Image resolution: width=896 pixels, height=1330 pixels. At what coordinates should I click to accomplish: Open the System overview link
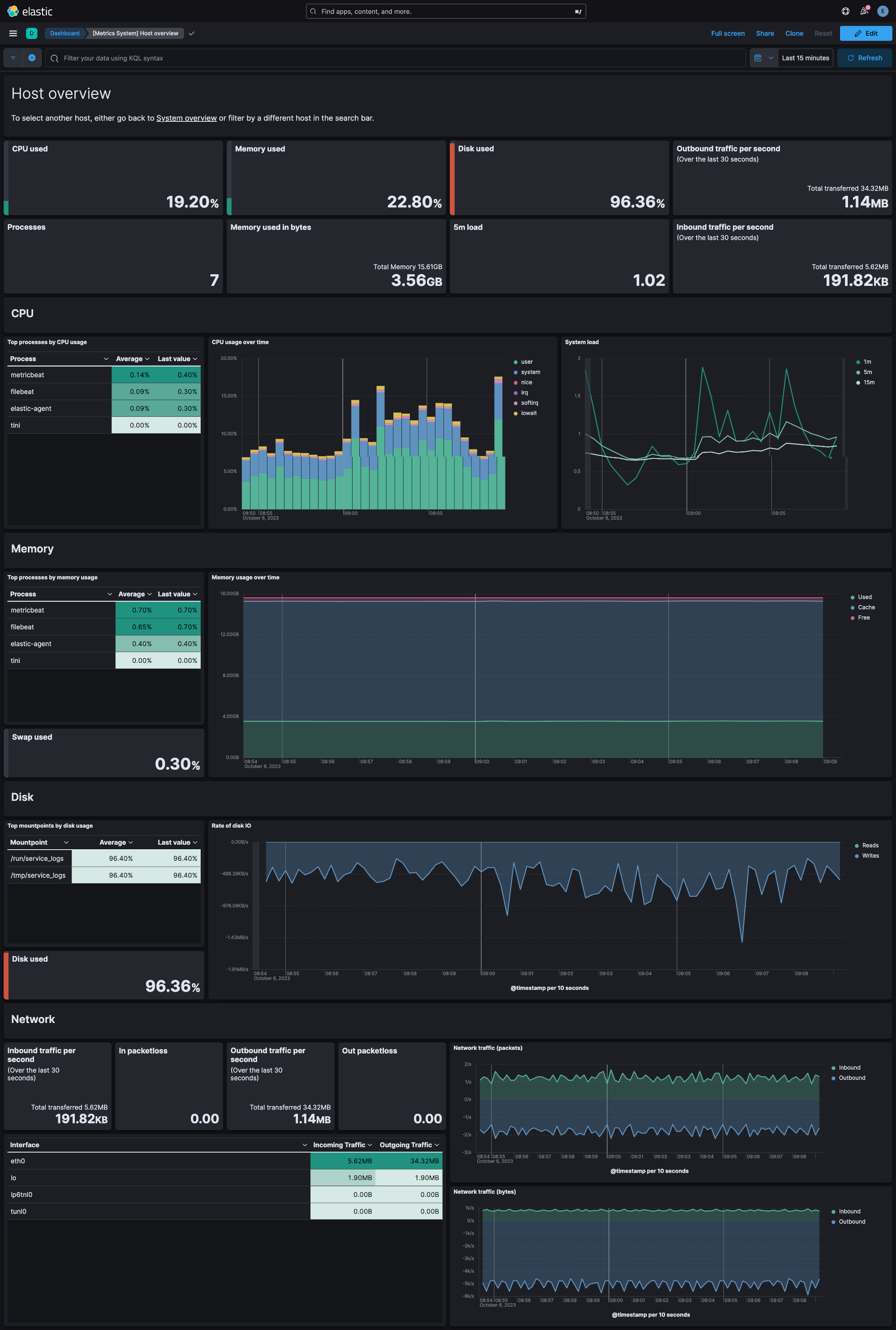tap(186, 118)
